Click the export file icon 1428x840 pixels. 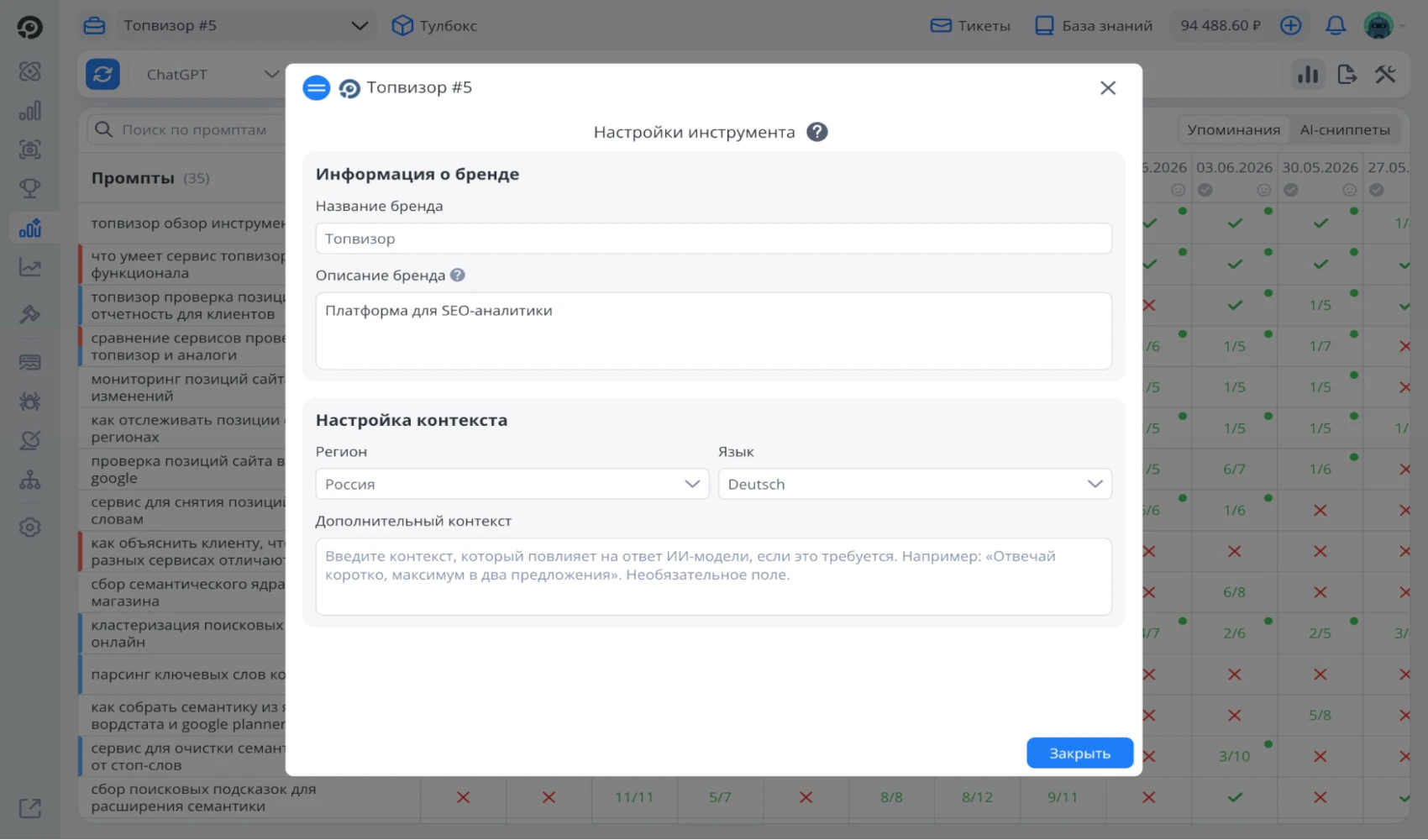[x=1347, y=74]
